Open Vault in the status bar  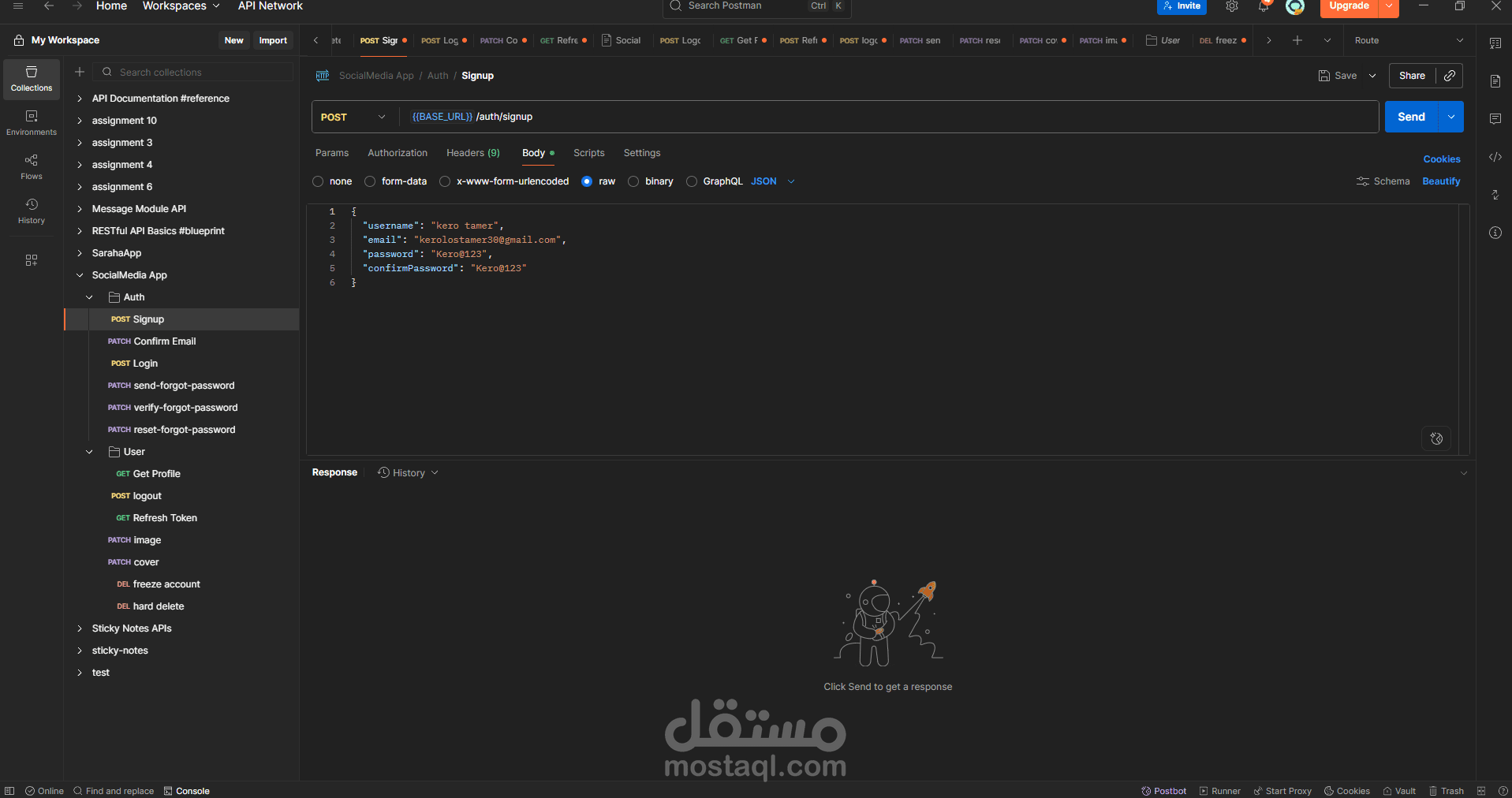point(1399,791)
